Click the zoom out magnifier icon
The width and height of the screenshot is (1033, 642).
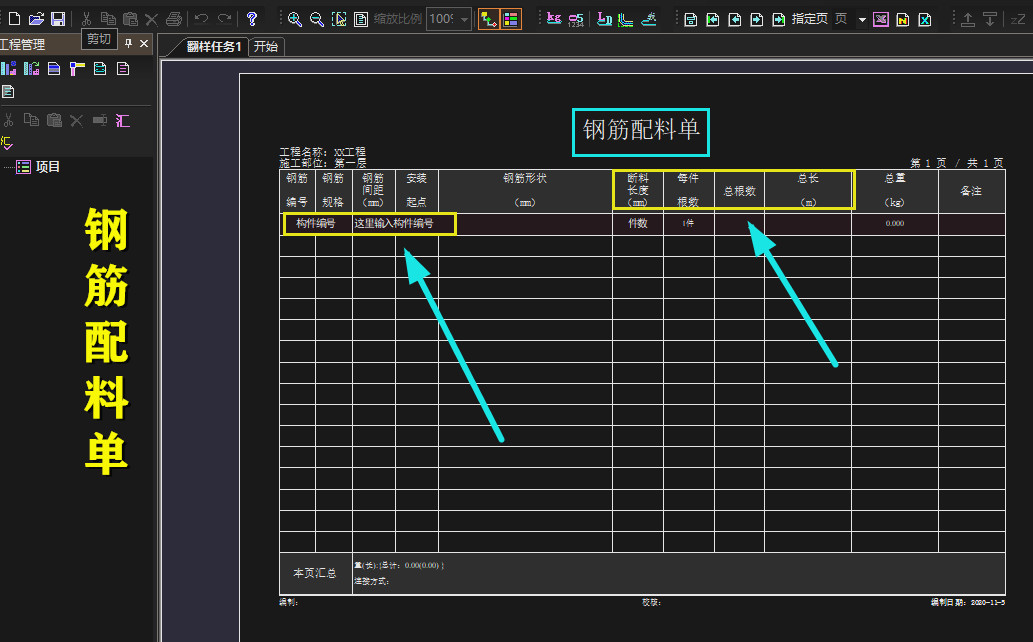pyautogui.click(x=317, y=19)
